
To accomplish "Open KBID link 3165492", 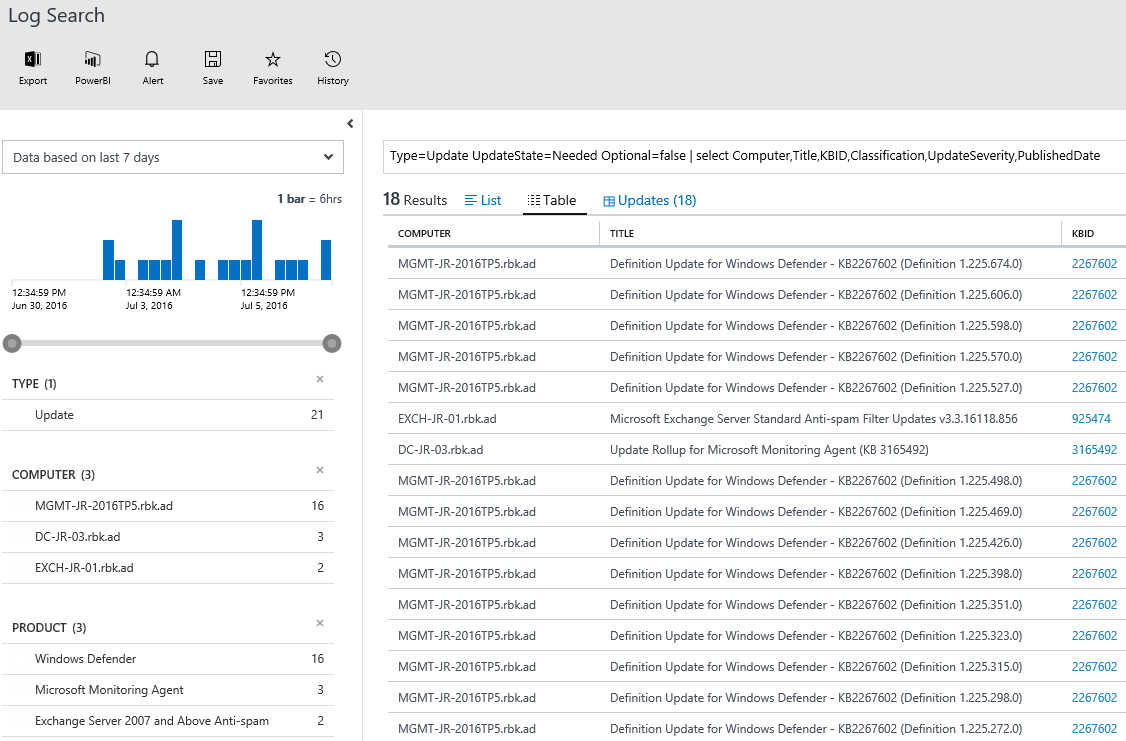I will (1094, 450).
